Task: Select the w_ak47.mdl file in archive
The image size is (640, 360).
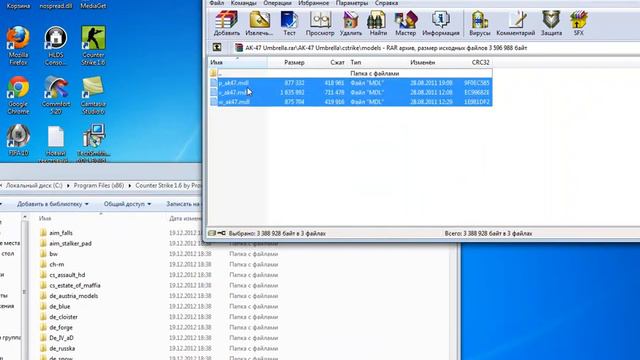Action: [351, 102]
